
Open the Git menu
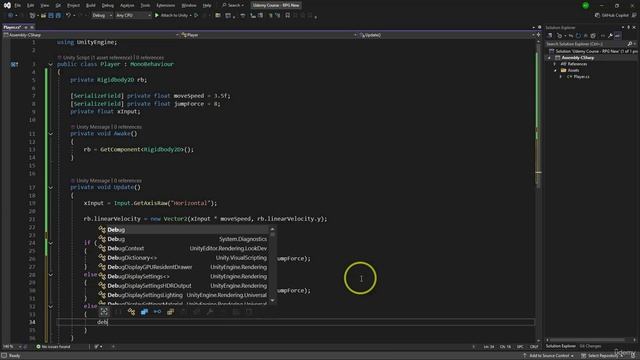58,5
